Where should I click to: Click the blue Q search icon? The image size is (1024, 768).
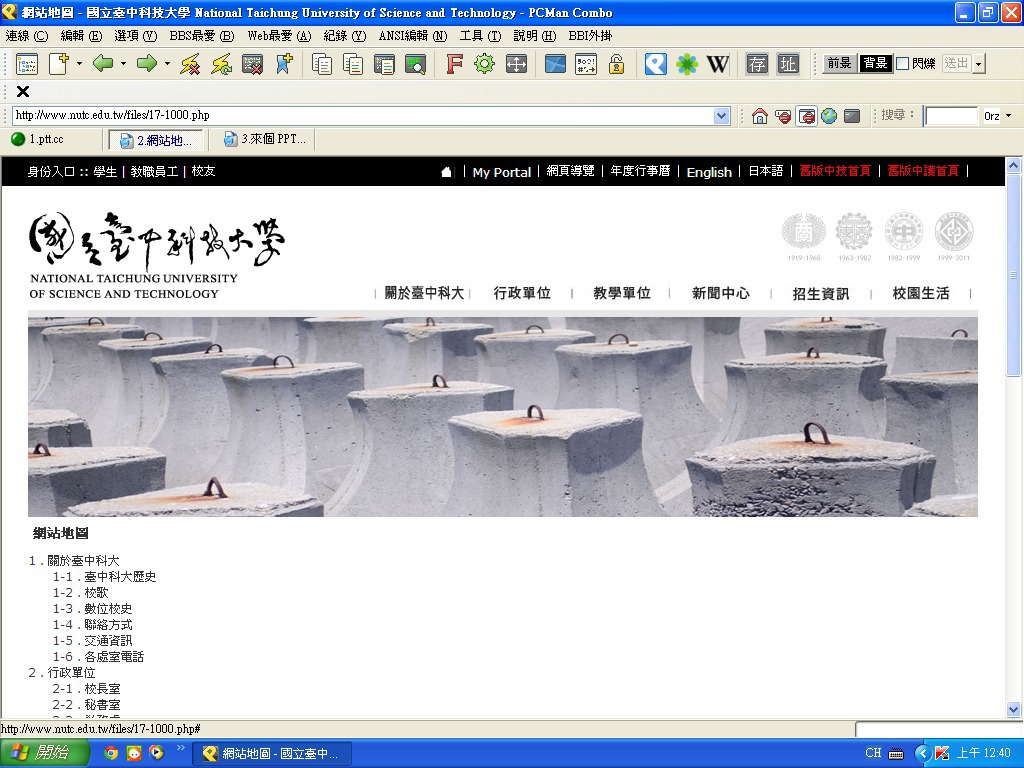click(656, 64)
